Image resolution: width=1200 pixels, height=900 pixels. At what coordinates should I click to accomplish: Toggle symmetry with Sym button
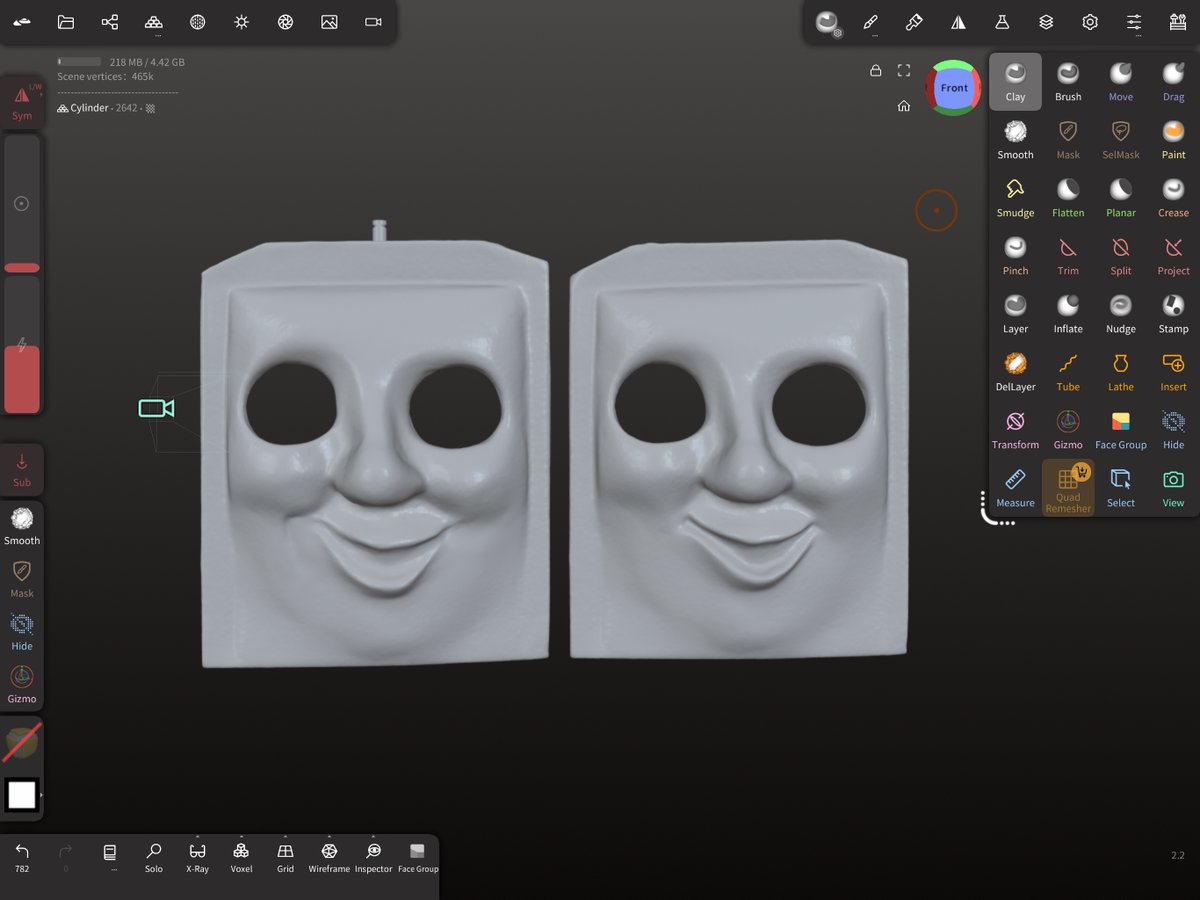click(22, 102)
